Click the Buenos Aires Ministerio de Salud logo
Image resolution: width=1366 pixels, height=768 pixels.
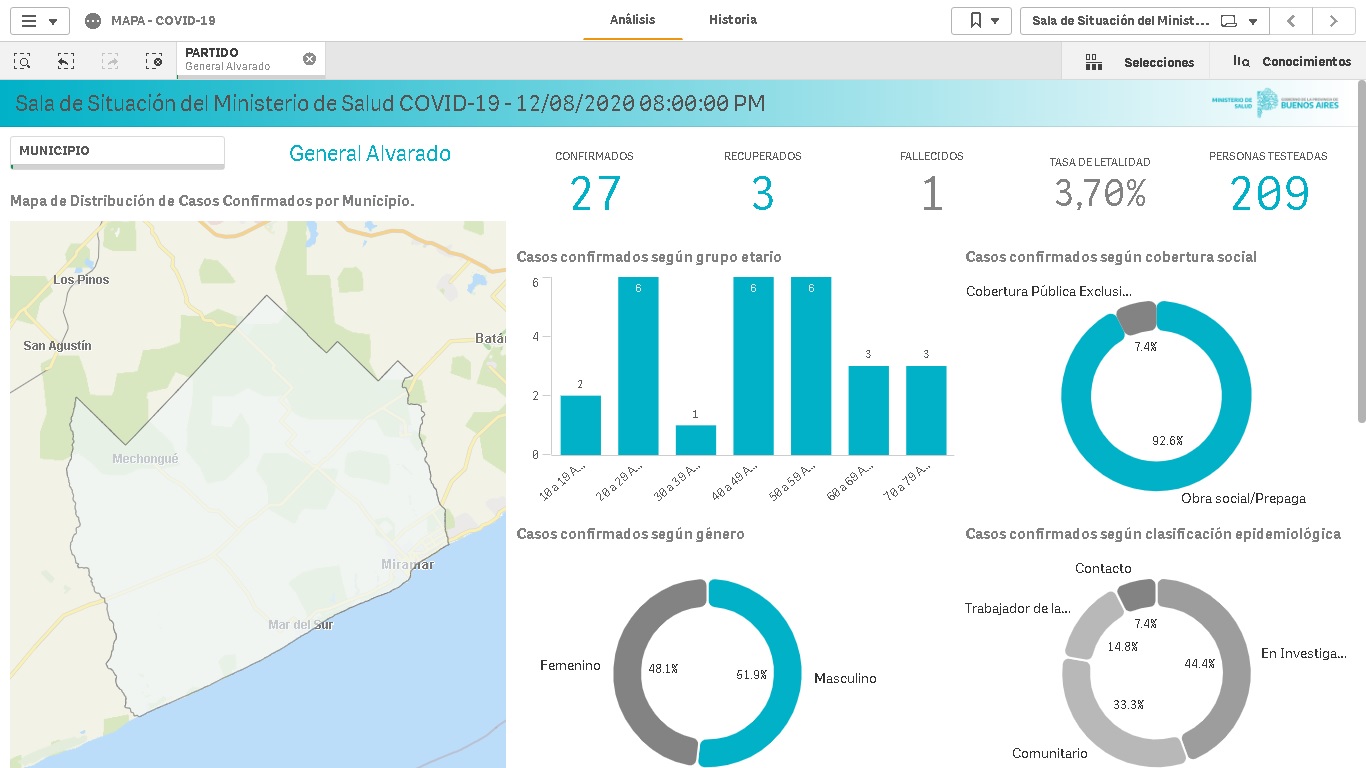pos(1275,102)
